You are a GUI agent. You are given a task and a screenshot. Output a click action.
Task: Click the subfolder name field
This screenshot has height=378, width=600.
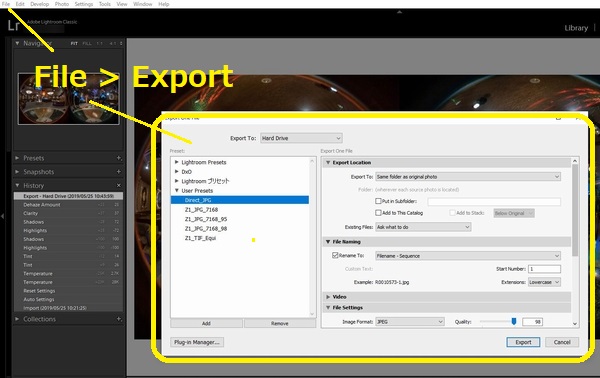[494, 201]
